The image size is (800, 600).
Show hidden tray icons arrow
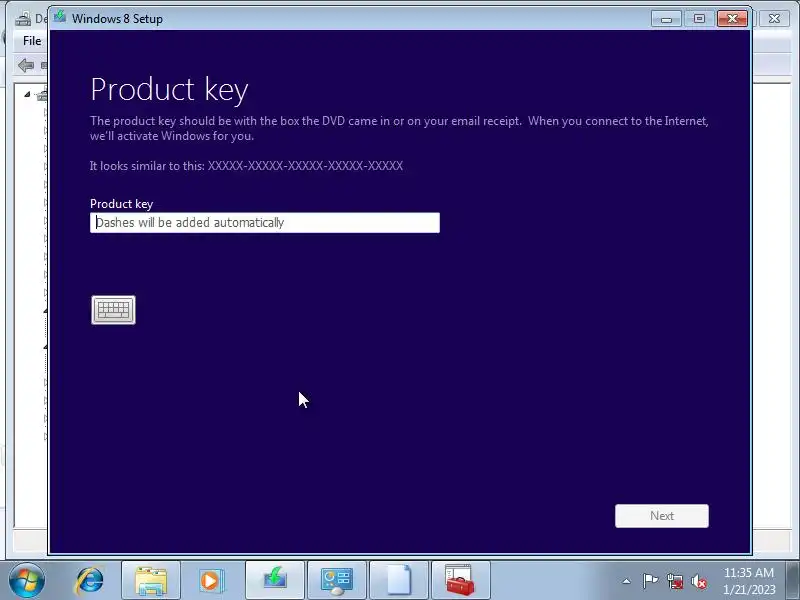[x=627, y=581]
